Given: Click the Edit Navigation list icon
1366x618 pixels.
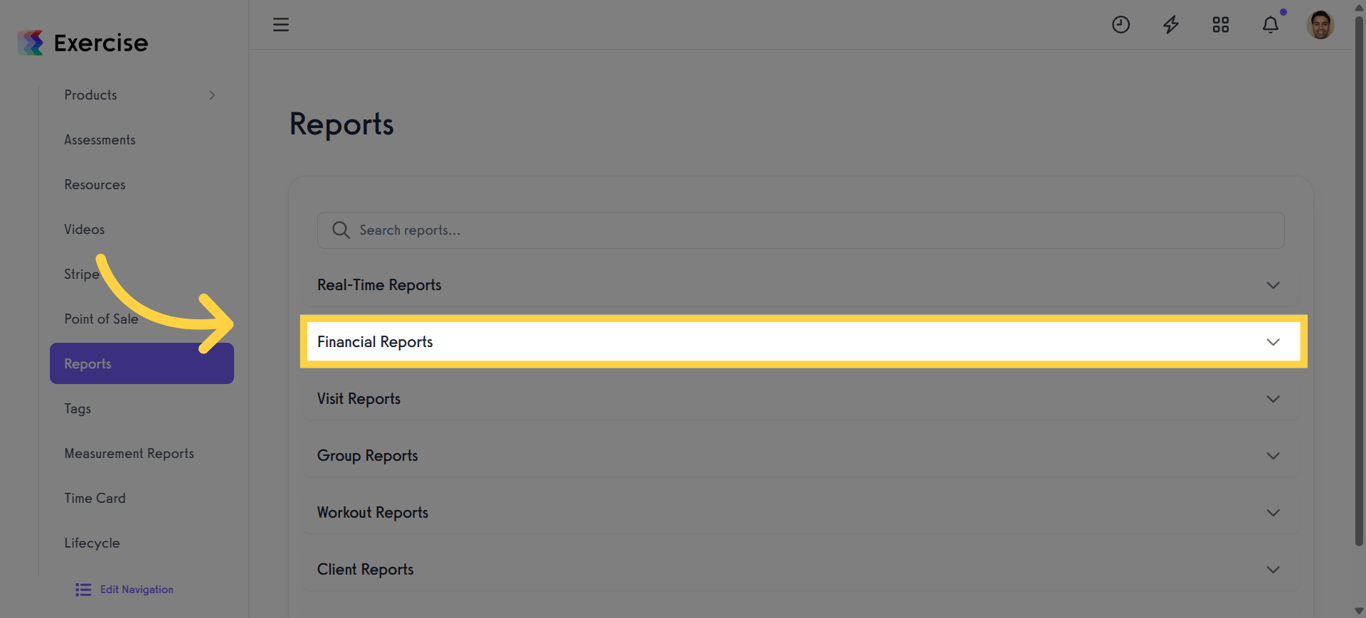Looking at the screenshot, I should coord(83,589).
